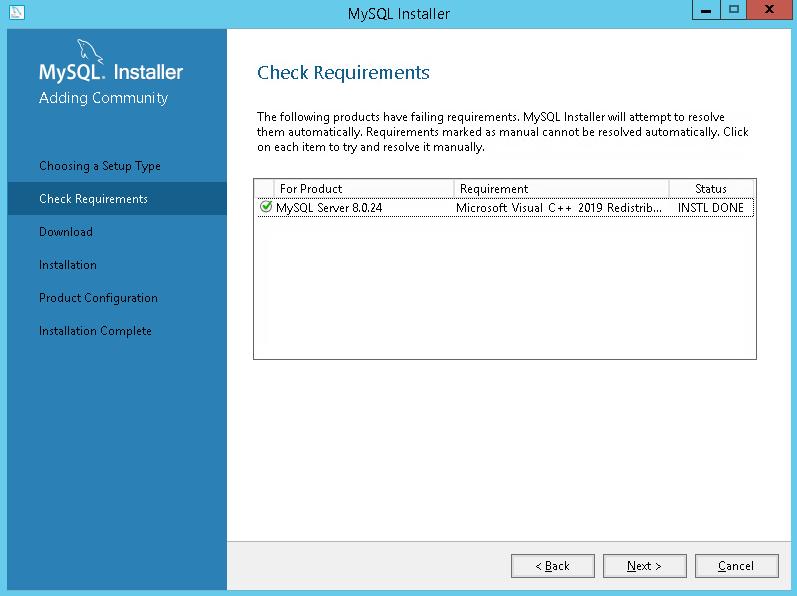Click the green checkmark beside MySQL Server 8.0.24
The width and height of the screenshot is (797, 596).
(x=266, y=206)
